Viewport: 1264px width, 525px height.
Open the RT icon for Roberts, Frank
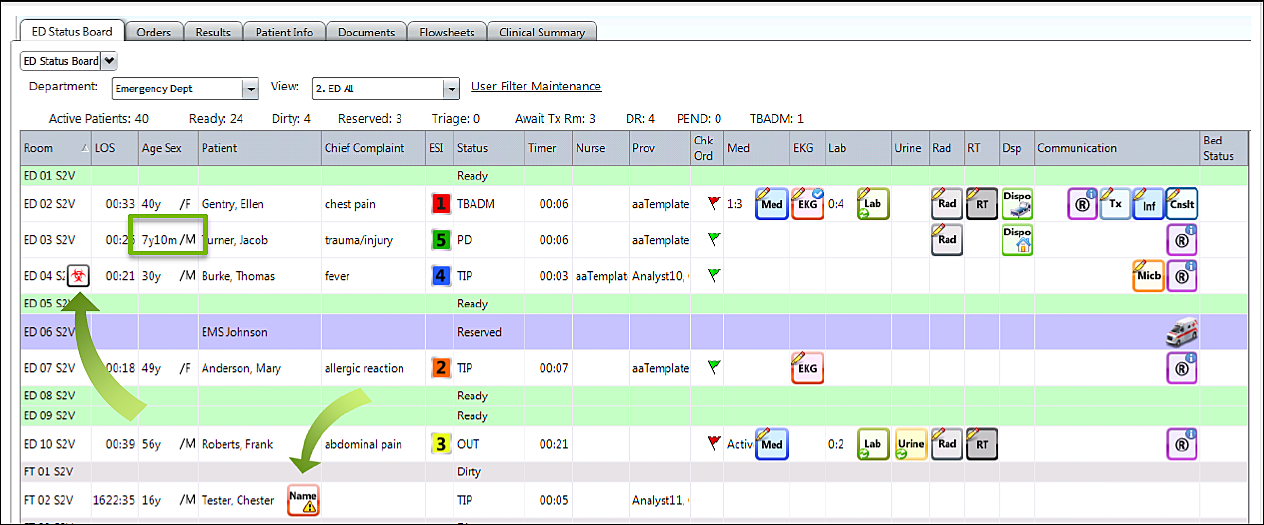coord(983,444)
